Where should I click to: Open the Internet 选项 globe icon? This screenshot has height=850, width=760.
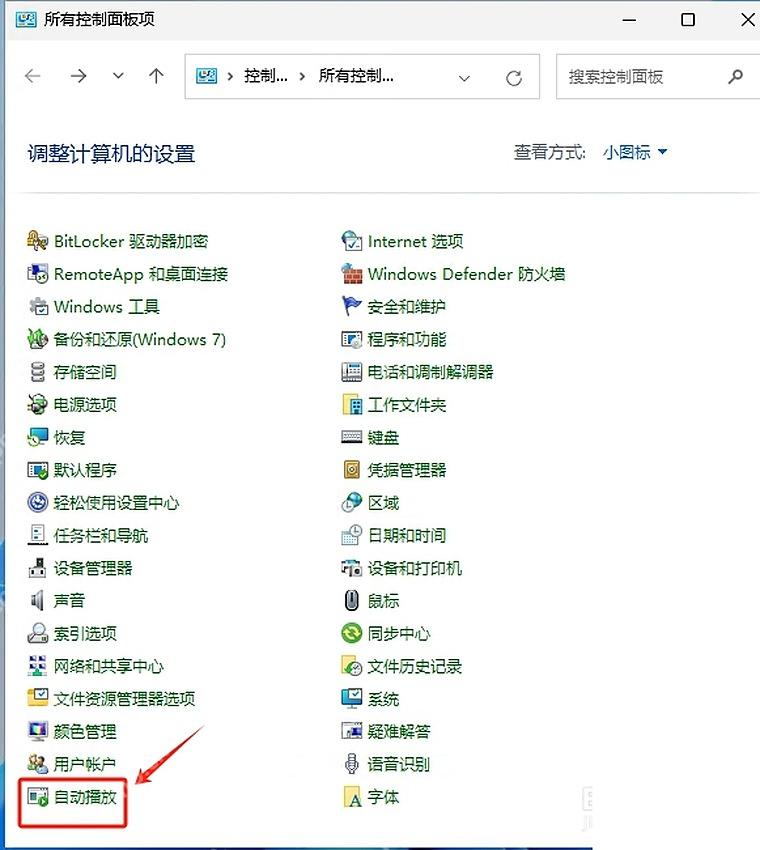[x=351, y=241]
